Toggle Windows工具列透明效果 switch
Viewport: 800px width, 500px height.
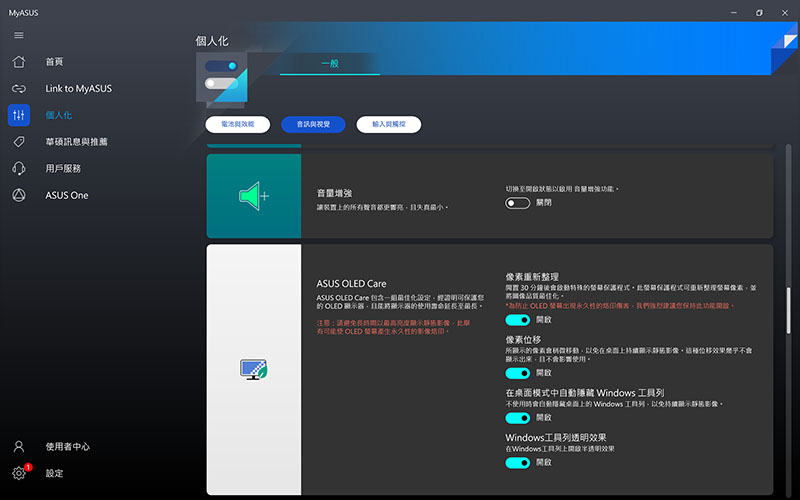click(x=517, y=463)
